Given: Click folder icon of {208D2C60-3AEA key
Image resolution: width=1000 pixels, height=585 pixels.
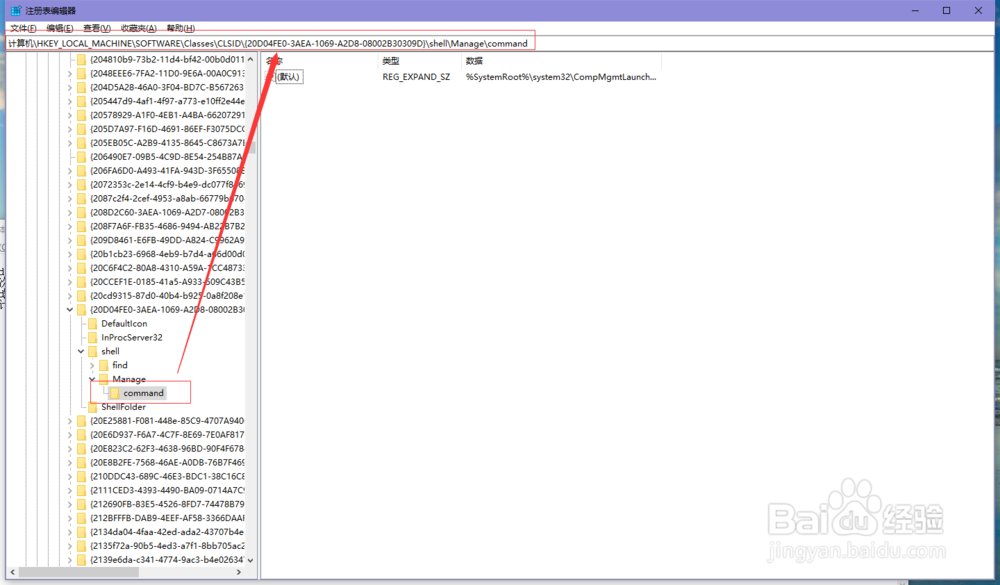Looking at the screenshot, I should coord(81,212).
